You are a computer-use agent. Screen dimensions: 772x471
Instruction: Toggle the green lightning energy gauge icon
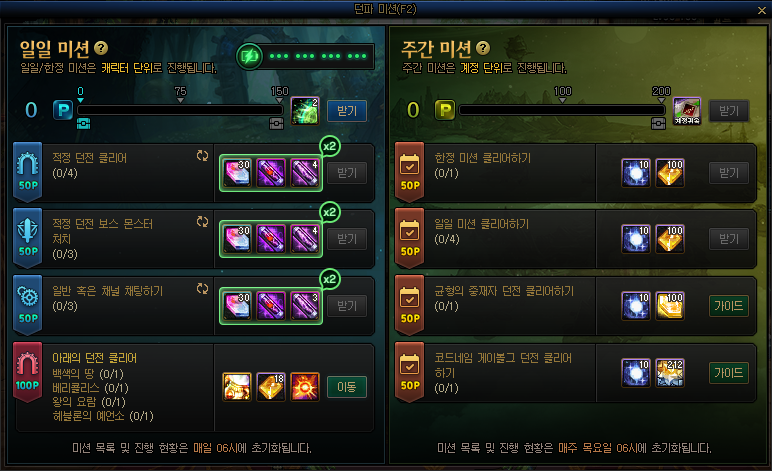coord(249,56)
